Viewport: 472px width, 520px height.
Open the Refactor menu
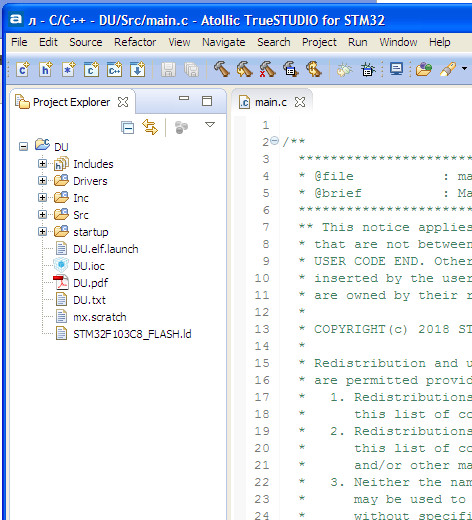135,42
